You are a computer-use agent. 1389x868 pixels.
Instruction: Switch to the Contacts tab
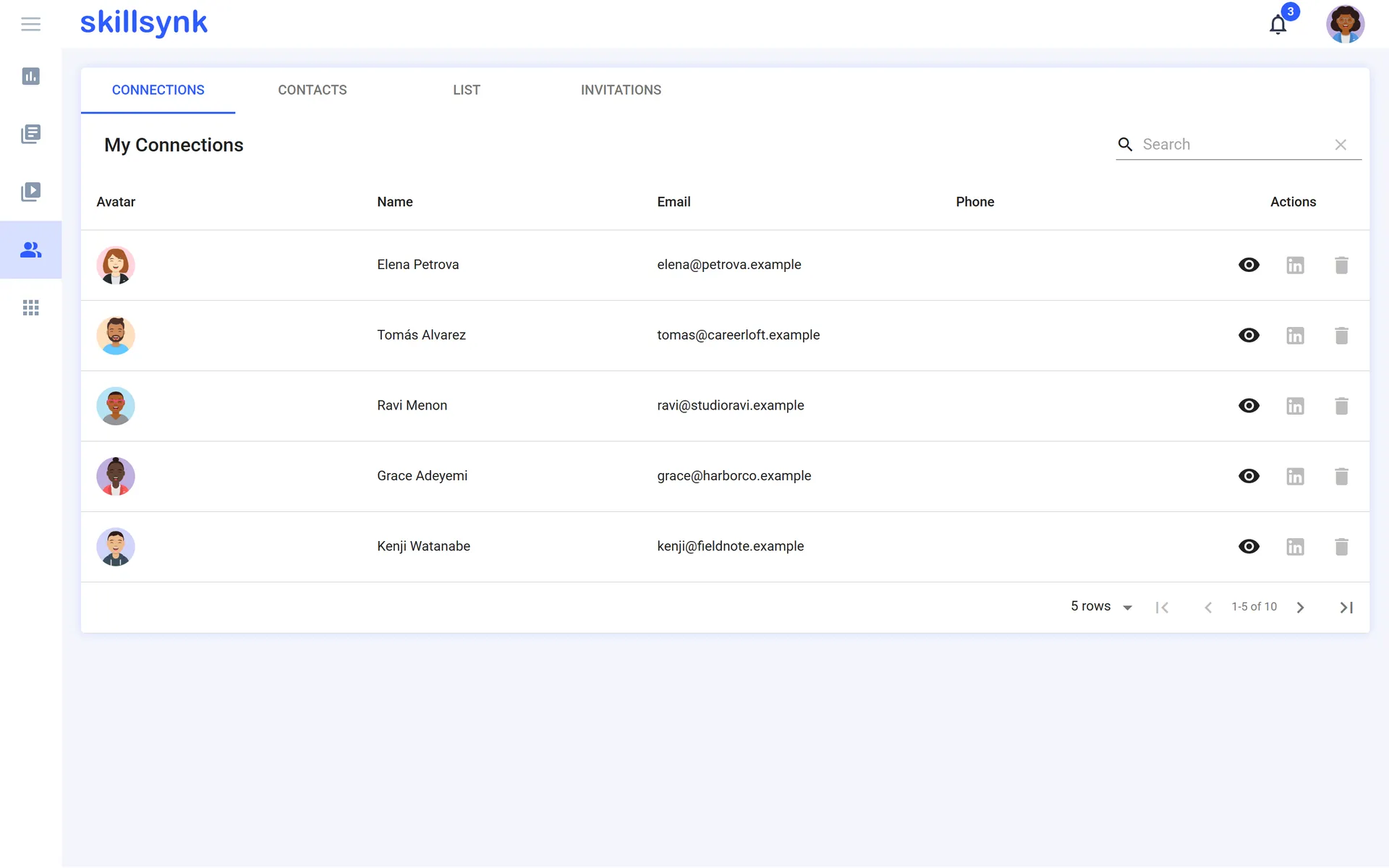[313, 90]
